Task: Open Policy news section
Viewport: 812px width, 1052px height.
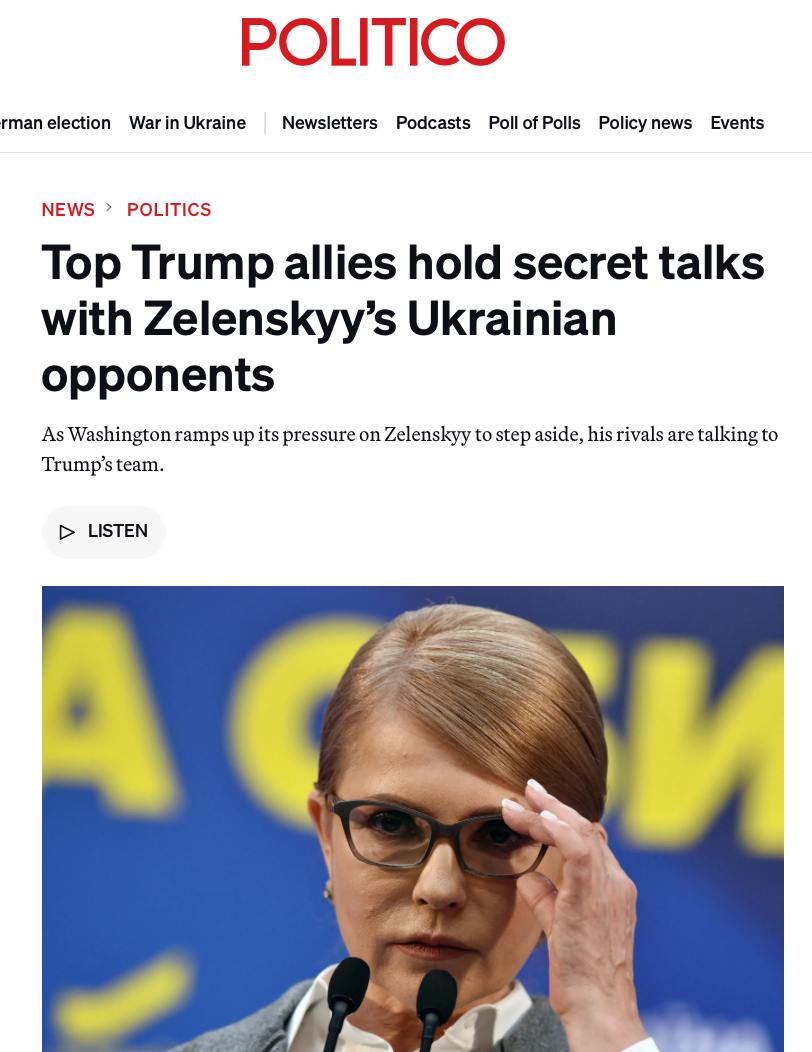Action: coord(645,123)
